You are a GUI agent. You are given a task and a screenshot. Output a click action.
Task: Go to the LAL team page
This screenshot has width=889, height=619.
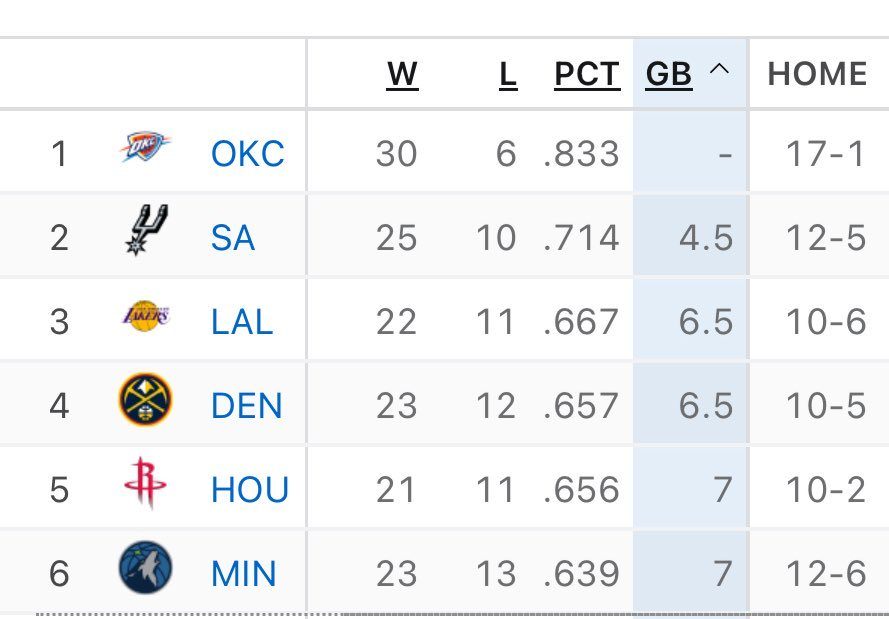(x=242, y=322)
